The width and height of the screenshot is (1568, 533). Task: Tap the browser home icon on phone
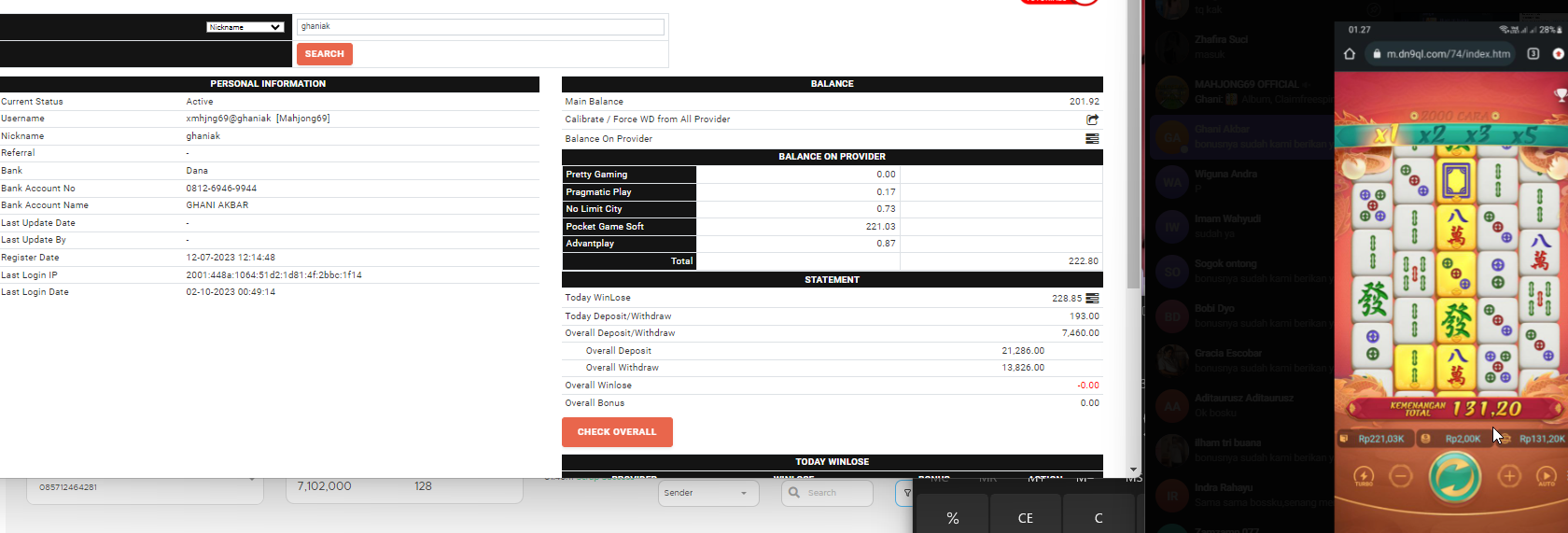point(1350,54)
